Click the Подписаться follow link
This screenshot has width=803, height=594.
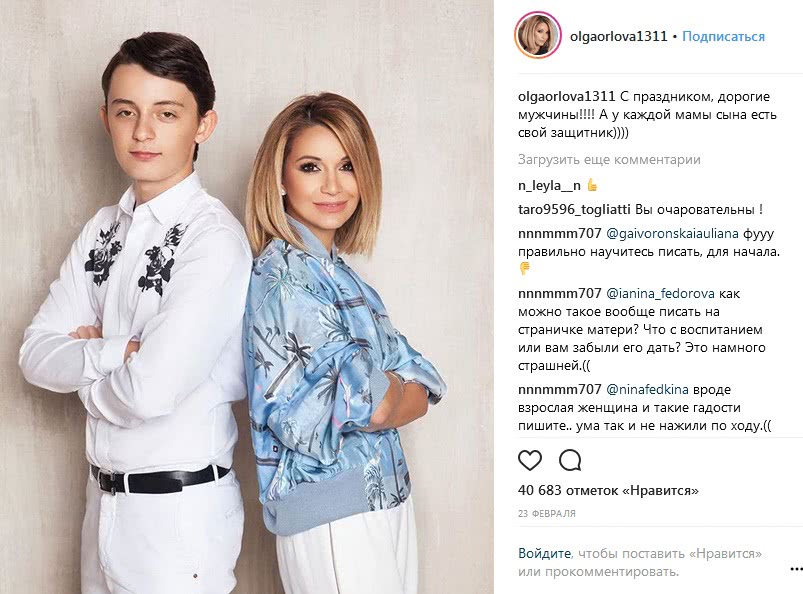723,36
